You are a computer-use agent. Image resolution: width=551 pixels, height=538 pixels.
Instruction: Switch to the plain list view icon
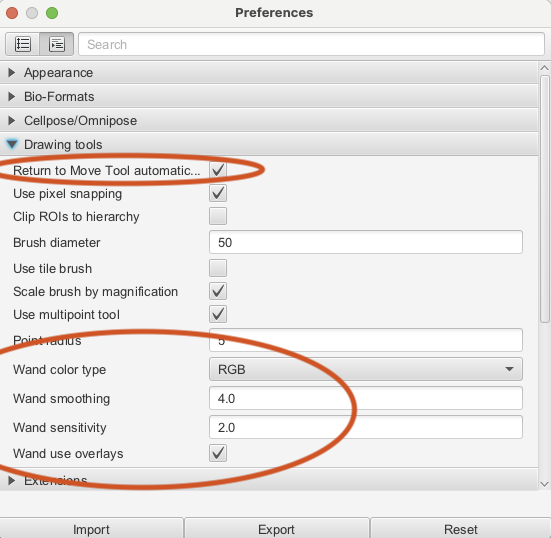click(22, 44)
